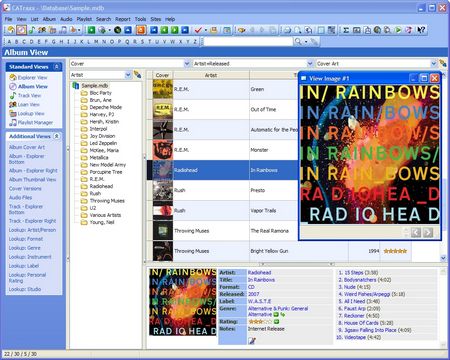Select the Album View toolbar icon
This screenshot has width=450, height=360.
(x=21, y=30)
